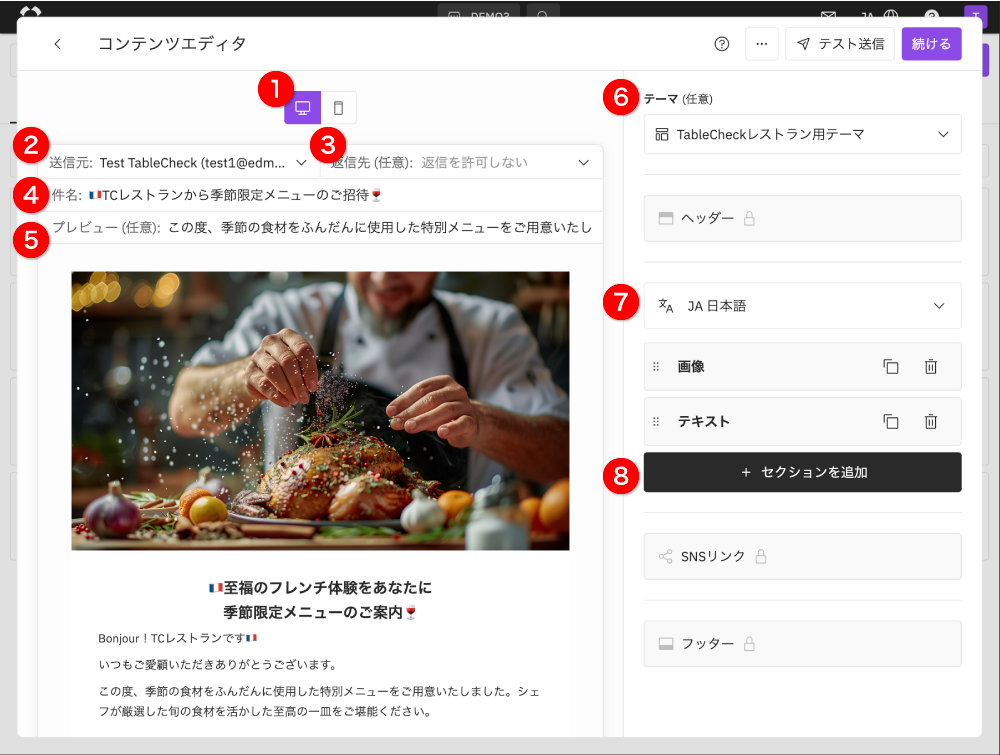Screen dimensions: 1000x755
Task: Click the プレビュー text field
Action: (320, 228)
